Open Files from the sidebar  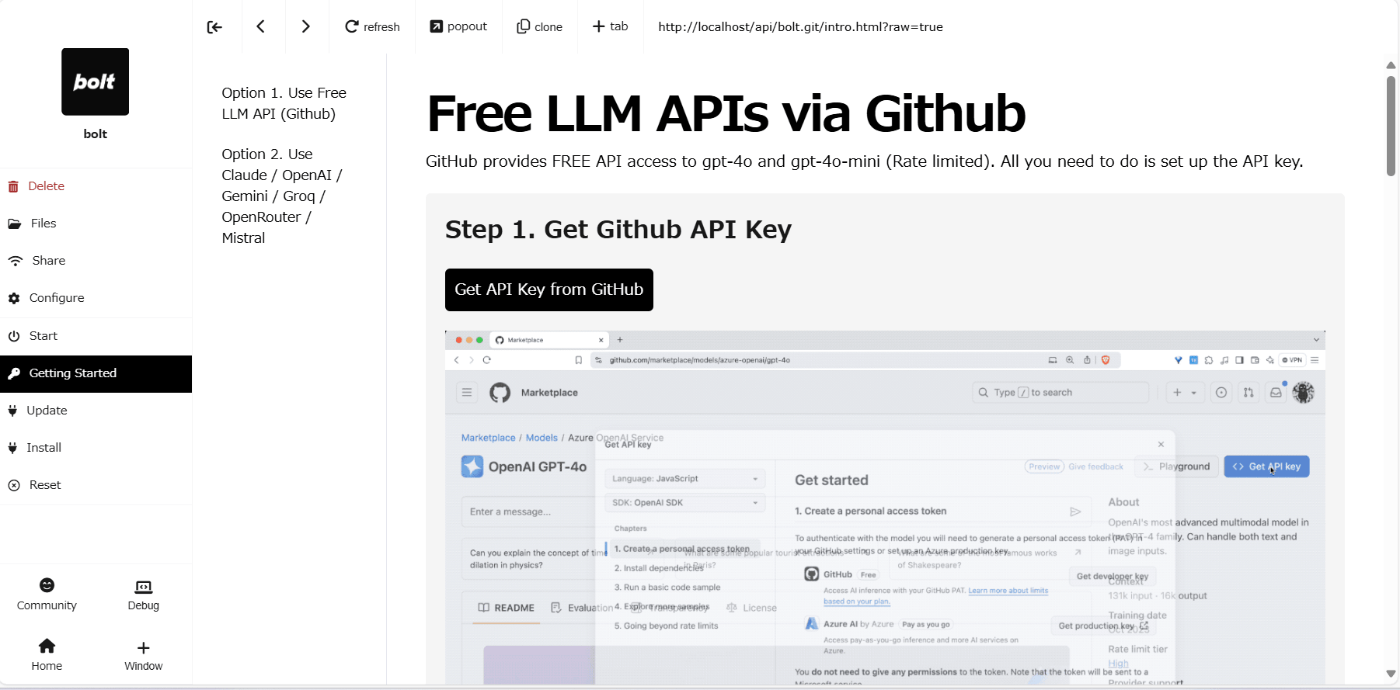pyautogui.click(x=96, y=224)
